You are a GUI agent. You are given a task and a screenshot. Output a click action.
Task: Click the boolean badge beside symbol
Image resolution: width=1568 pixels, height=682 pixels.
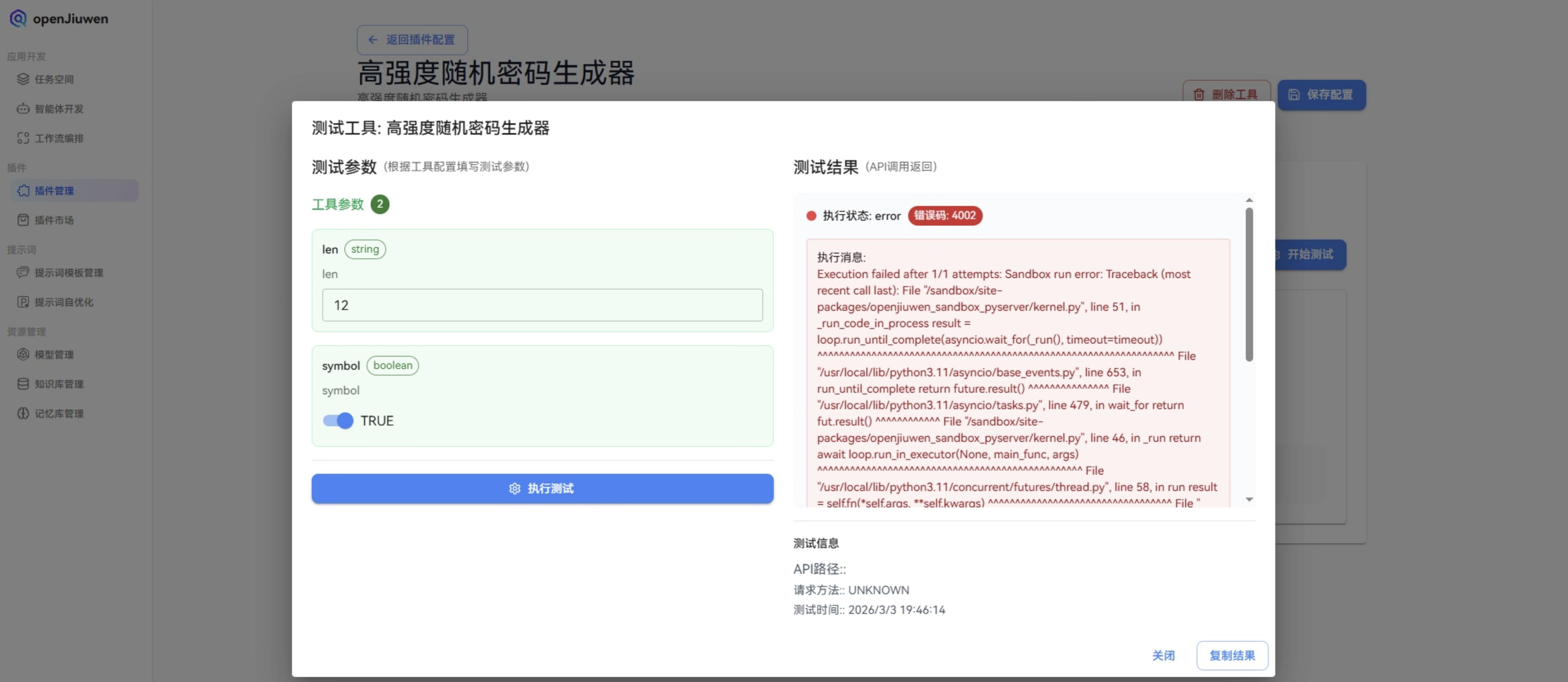pyautogui.click(x=393, y=366)
